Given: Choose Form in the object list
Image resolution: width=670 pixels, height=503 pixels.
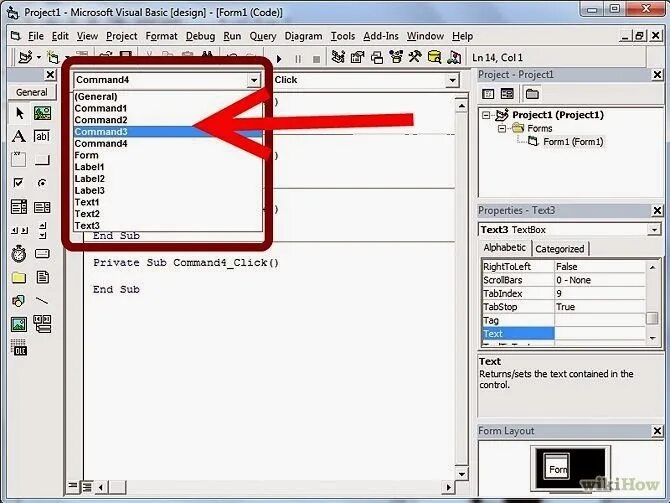Looking at the screenshot, I should point(168,155).
